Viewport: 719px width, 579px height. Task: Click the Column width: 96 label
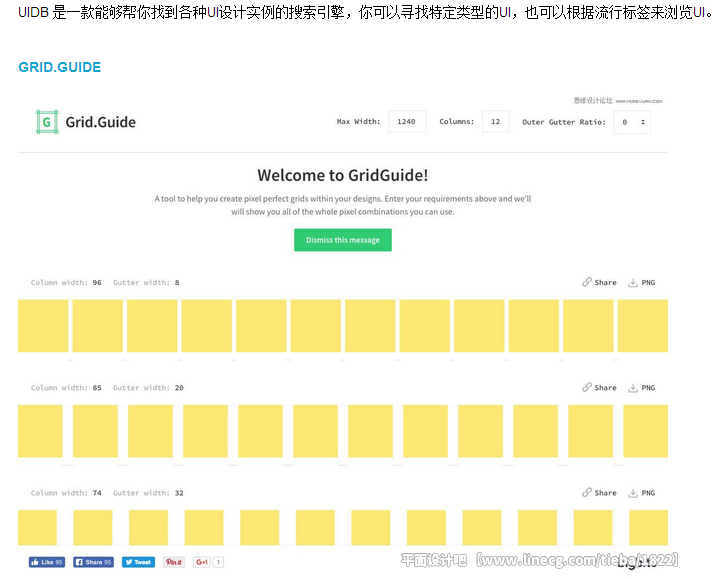pos(66,282)
